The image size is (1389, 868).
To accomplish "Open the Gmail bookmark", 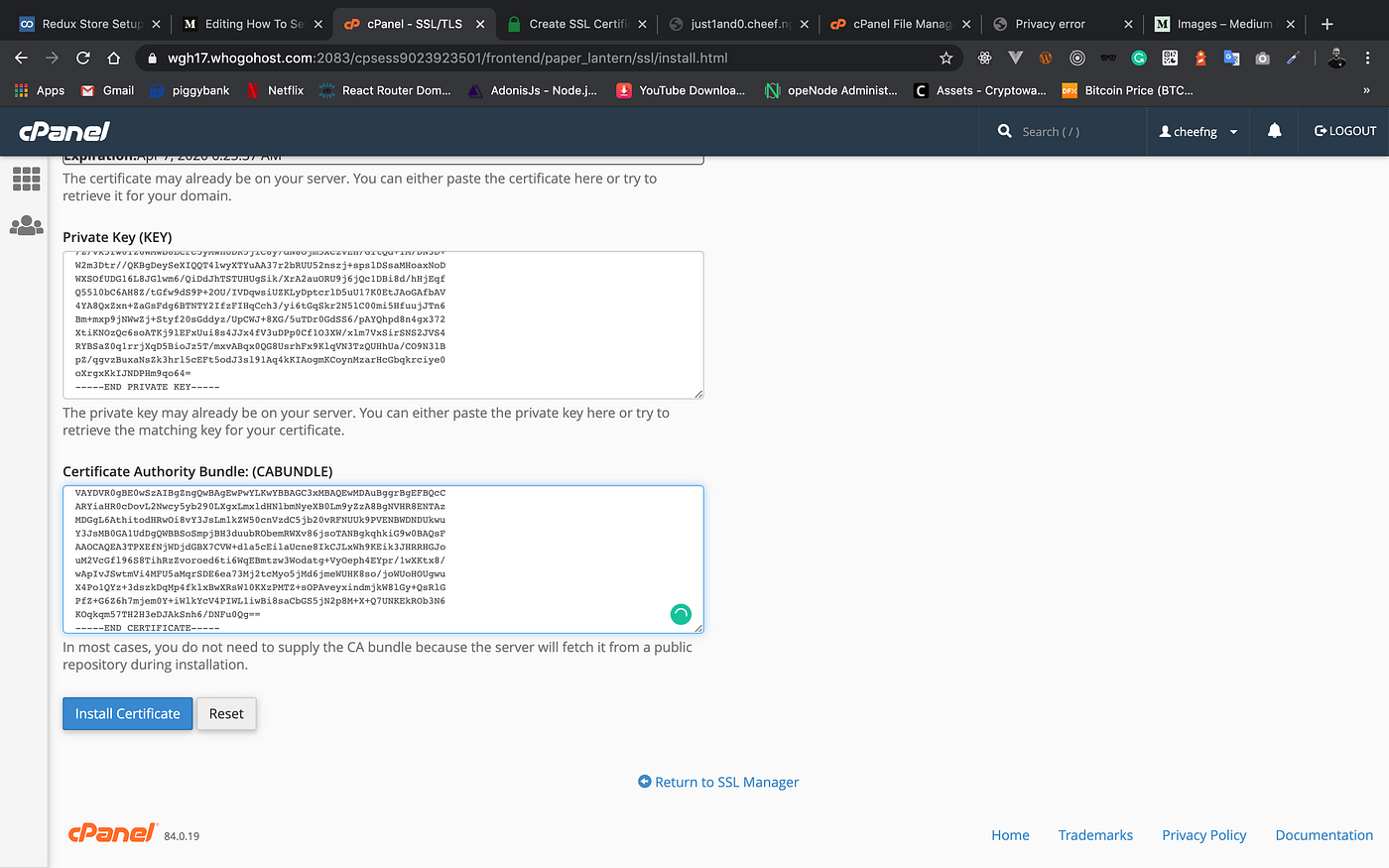I will 107,90.
